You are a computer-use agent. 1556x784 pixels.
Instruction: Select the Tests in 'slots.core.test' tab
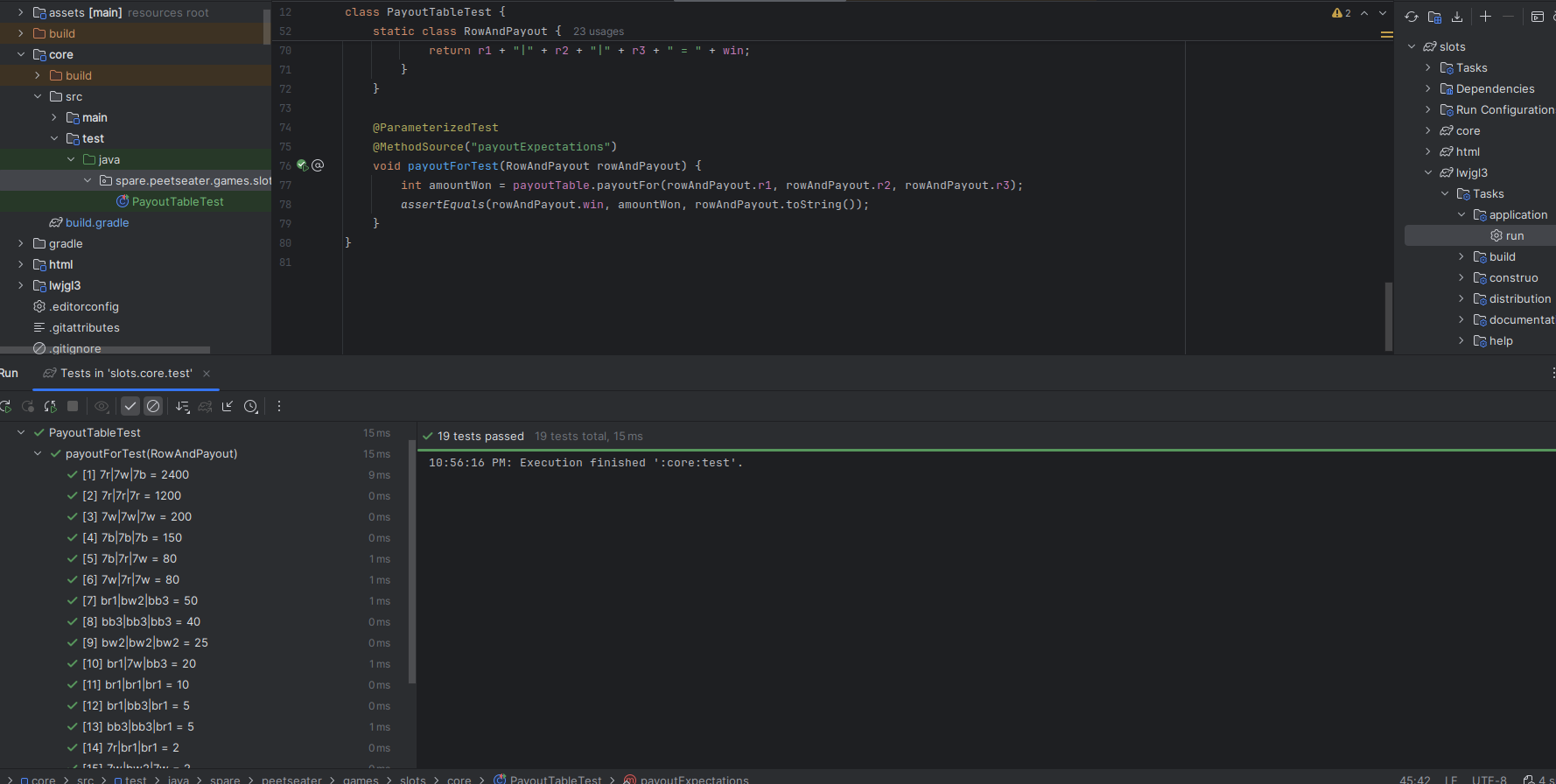[126, 373]
